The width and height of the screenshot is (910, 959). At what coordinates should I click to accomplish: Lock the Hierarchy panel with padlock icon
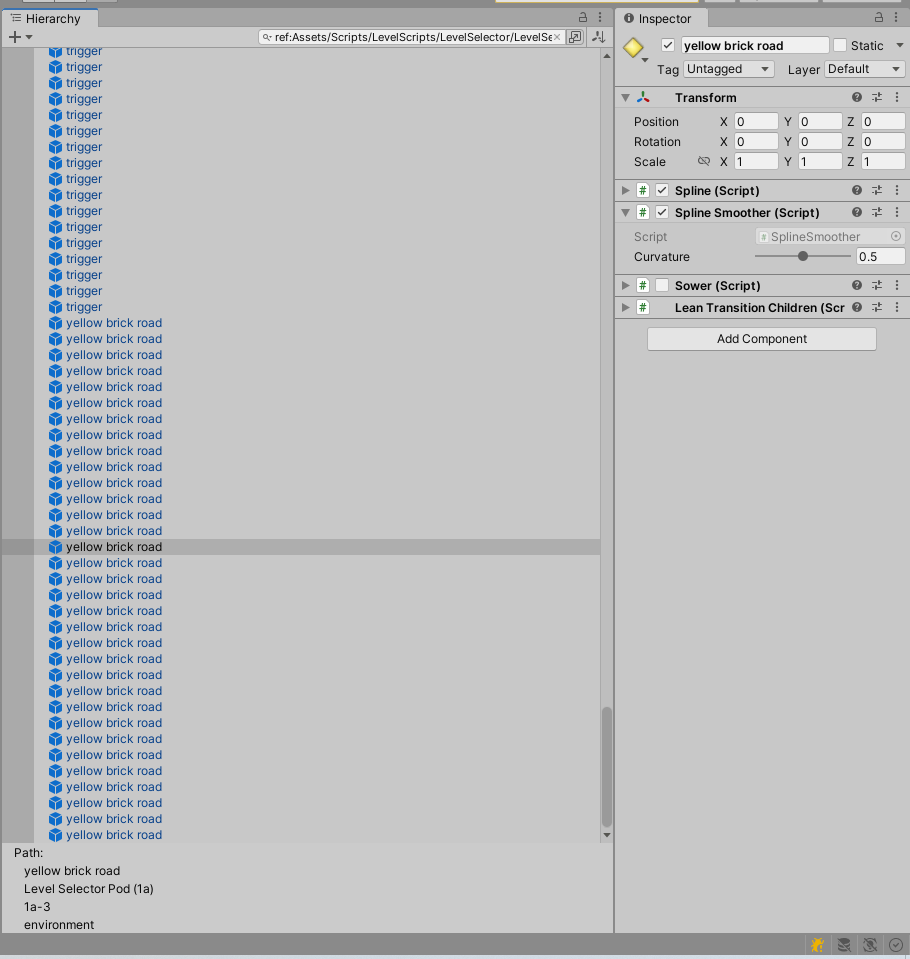coord(583,17)
